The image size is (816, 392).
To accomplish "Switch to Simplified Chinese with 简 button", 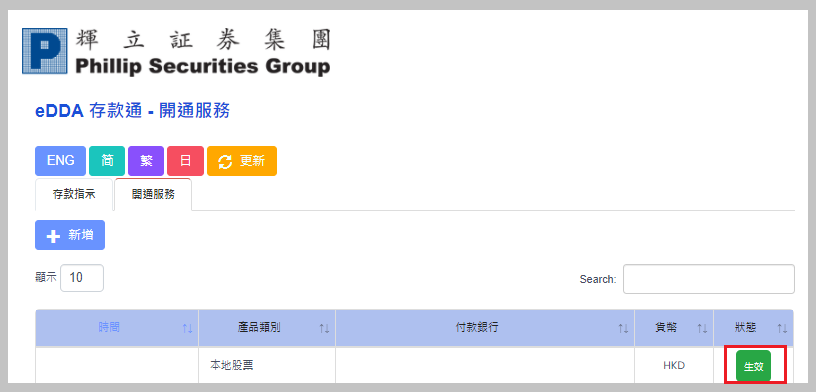I will coord(107,161).
